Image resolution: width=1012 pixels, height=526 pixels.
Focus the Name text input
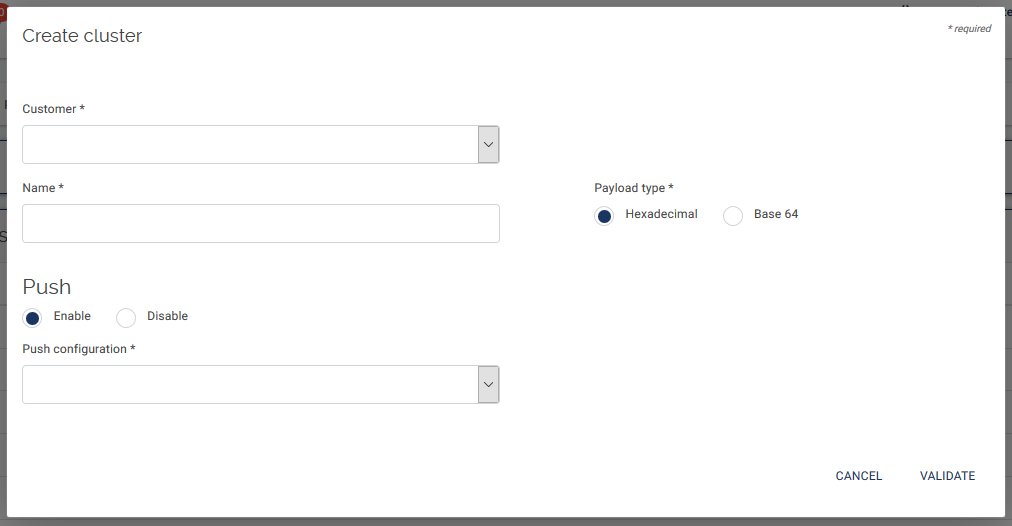point(260,224)
